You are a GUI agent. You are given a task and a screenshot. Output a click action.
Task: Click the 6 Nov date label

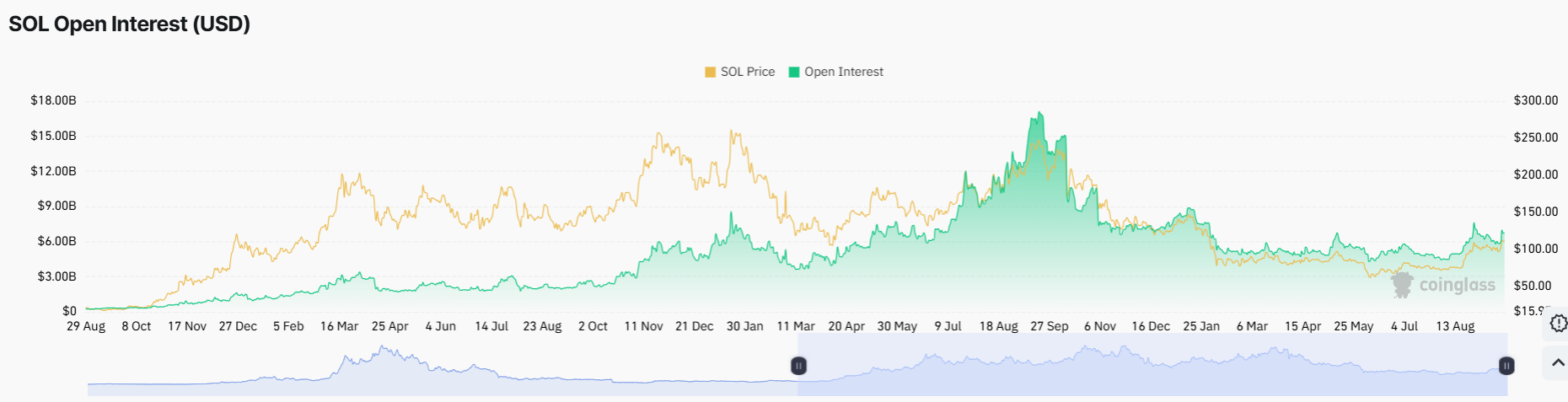pos(1100,326)
